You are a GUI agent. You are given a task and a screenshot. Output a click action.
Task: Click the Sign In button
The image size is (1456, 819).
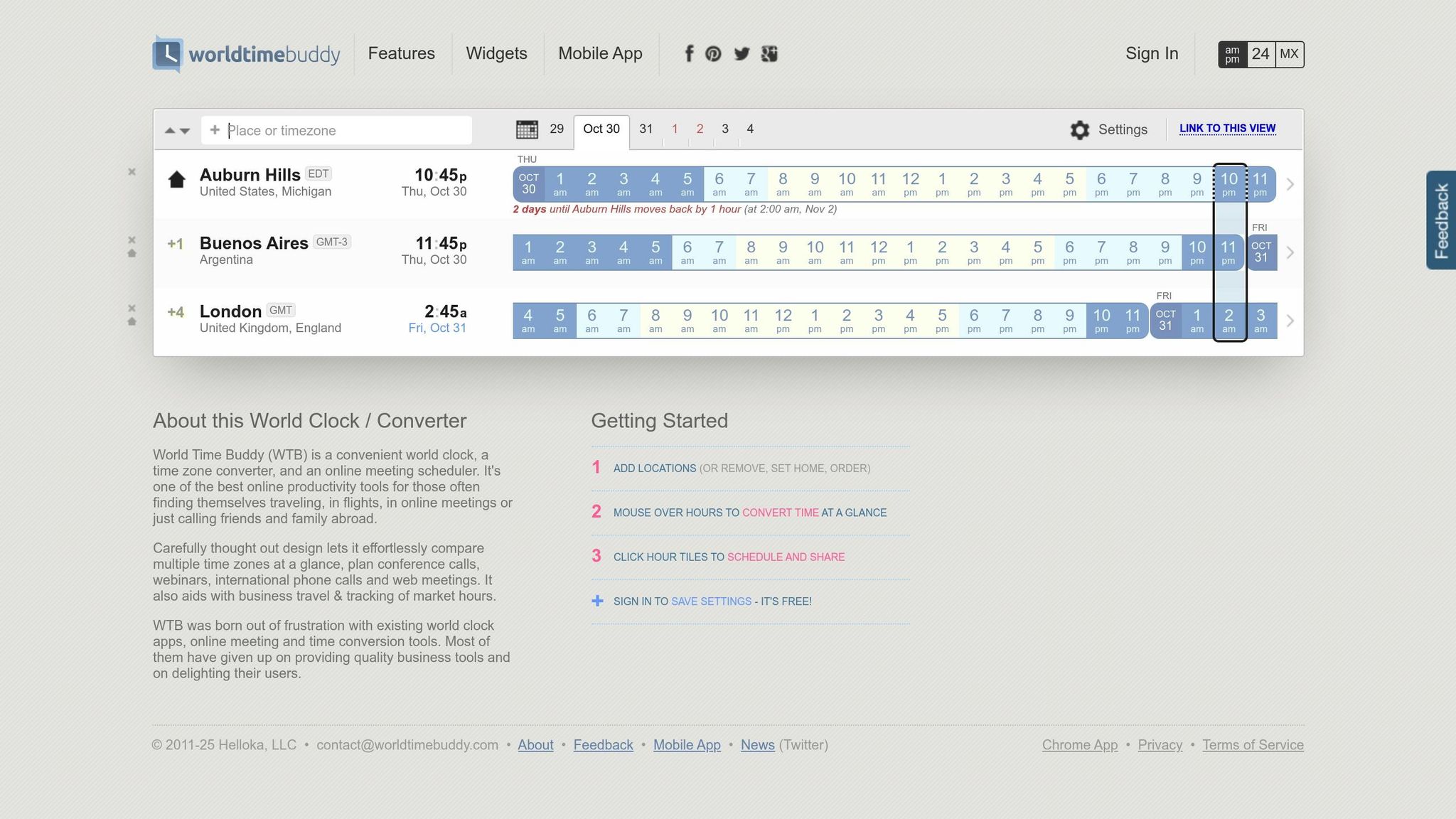(x=1151, y=54)
